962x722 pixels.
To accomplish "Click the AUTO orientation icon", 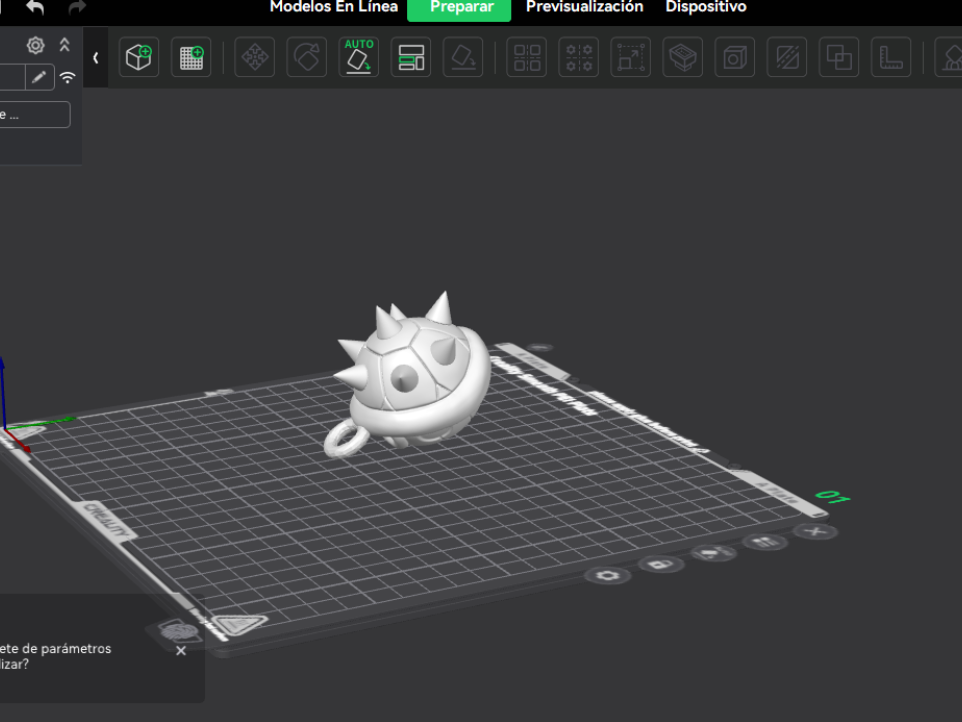I will pyautogui.click(x=359, y=57).
